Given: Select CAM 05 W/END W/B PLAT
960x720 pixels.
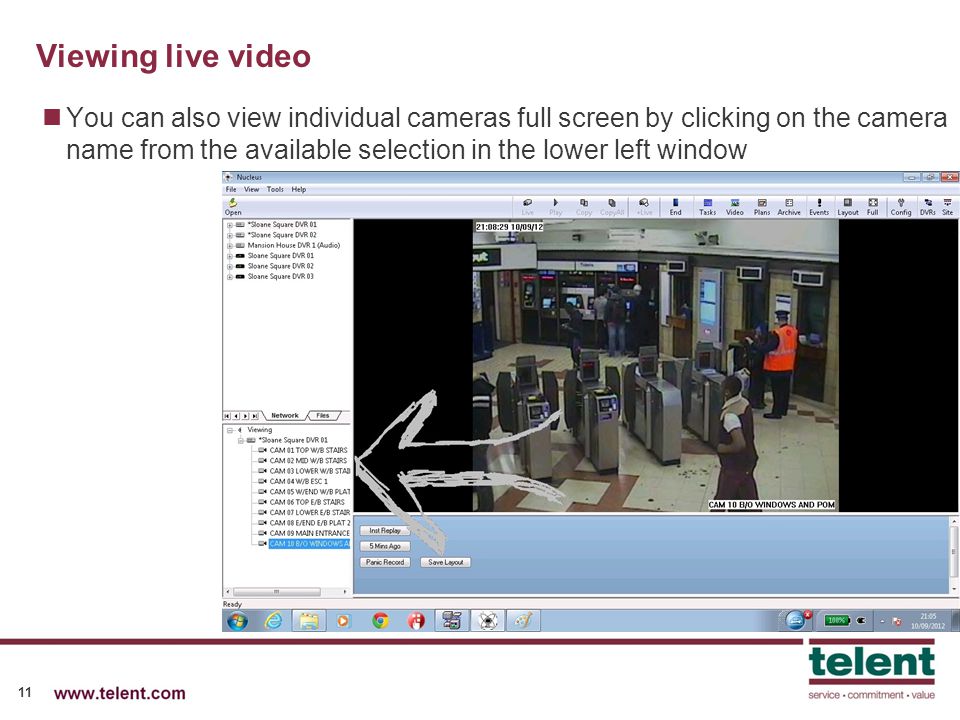Looking at the screenshot, I should click(310, 492).
